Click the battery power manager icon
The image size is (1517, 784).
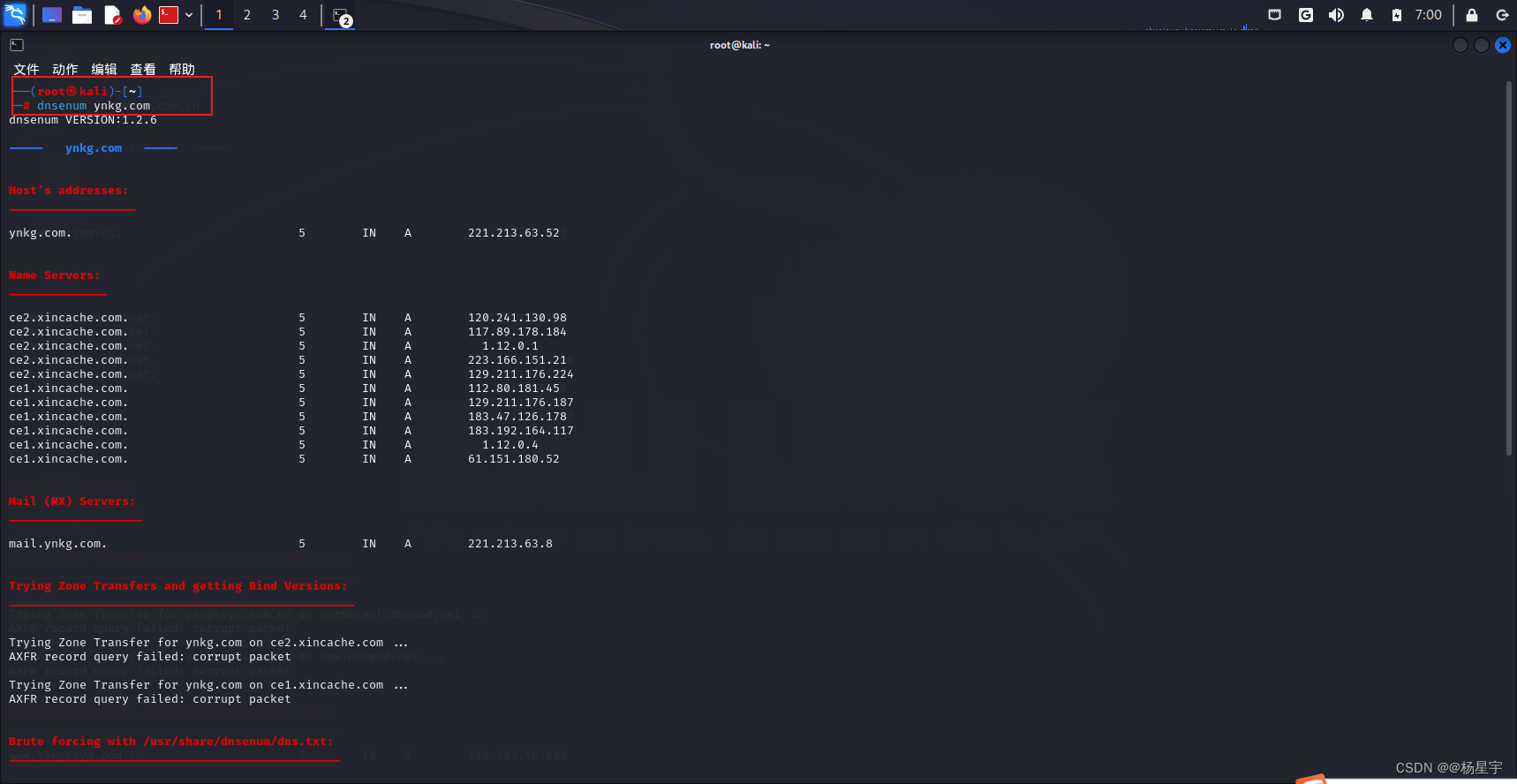[x=1397, y=15]
